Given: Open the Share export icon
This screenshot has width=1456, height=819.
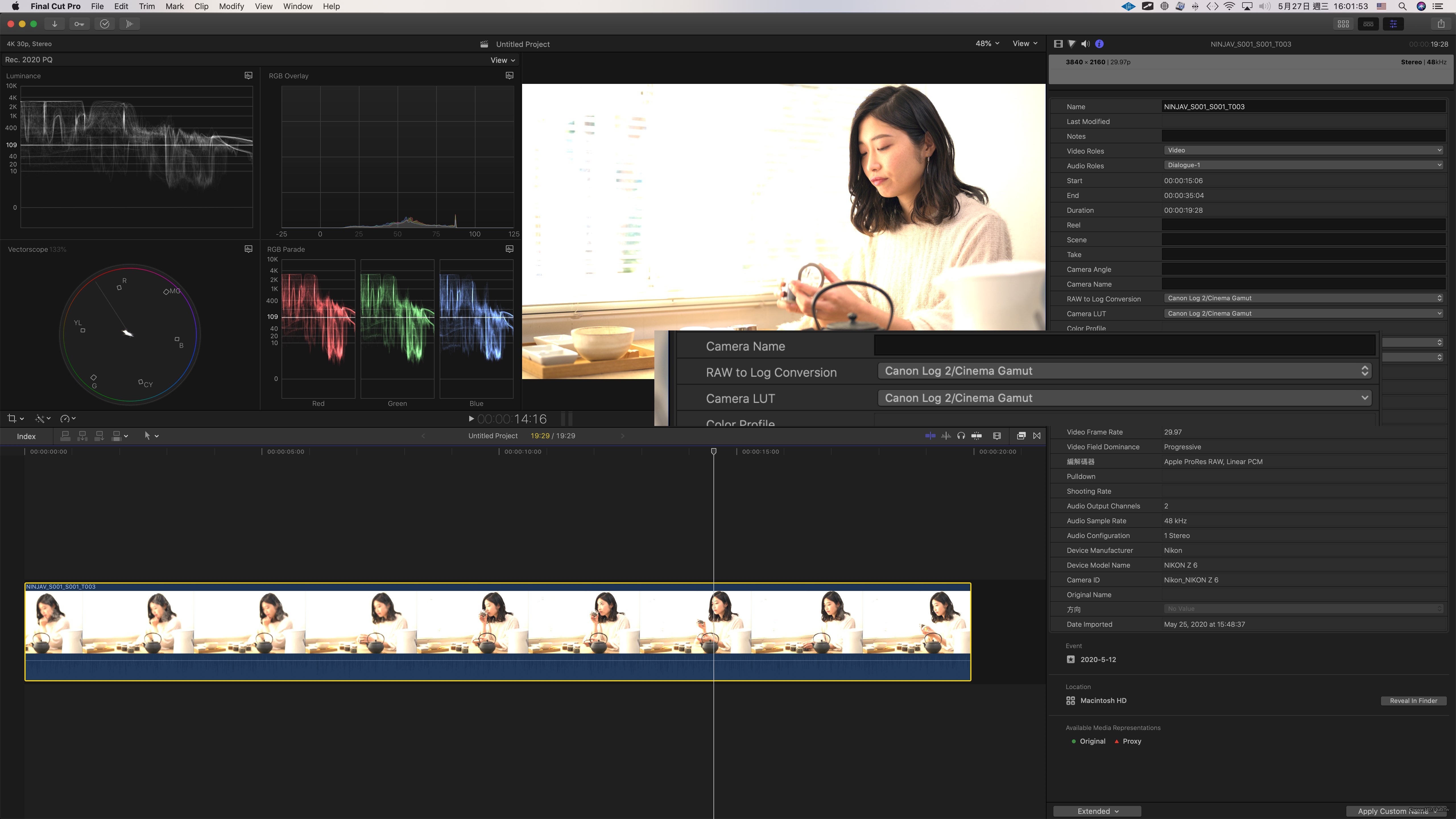Looking at the screenshot, I should (1441, 24).
